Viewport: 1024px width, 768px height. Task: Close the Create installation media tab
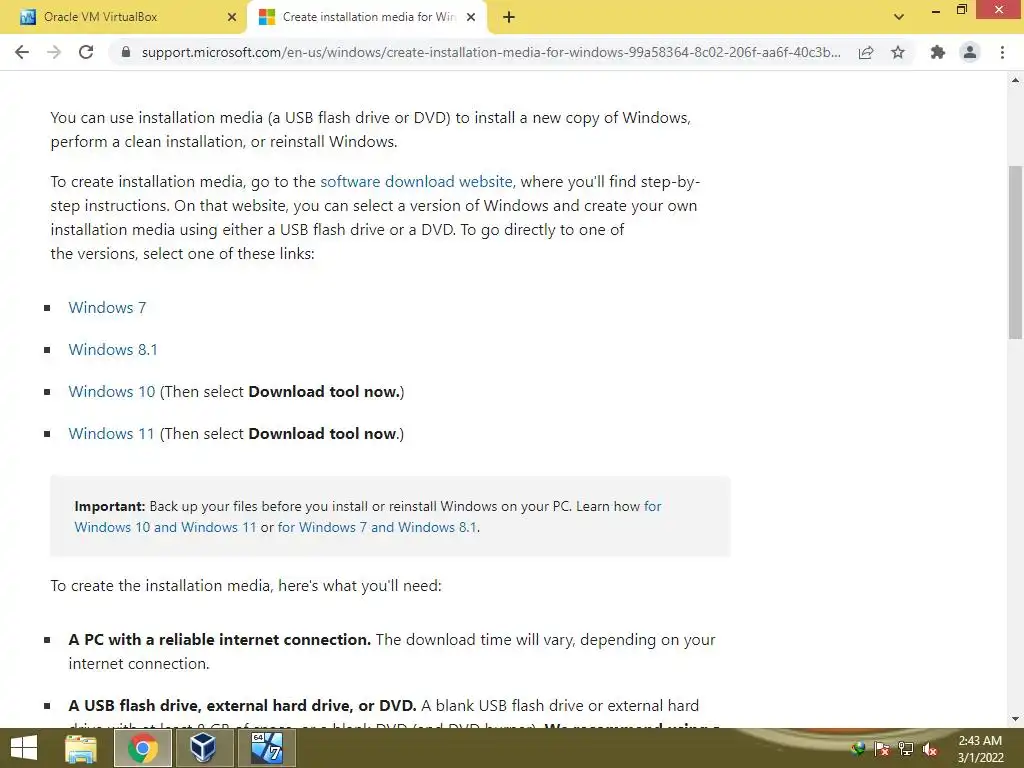(471, 17)
